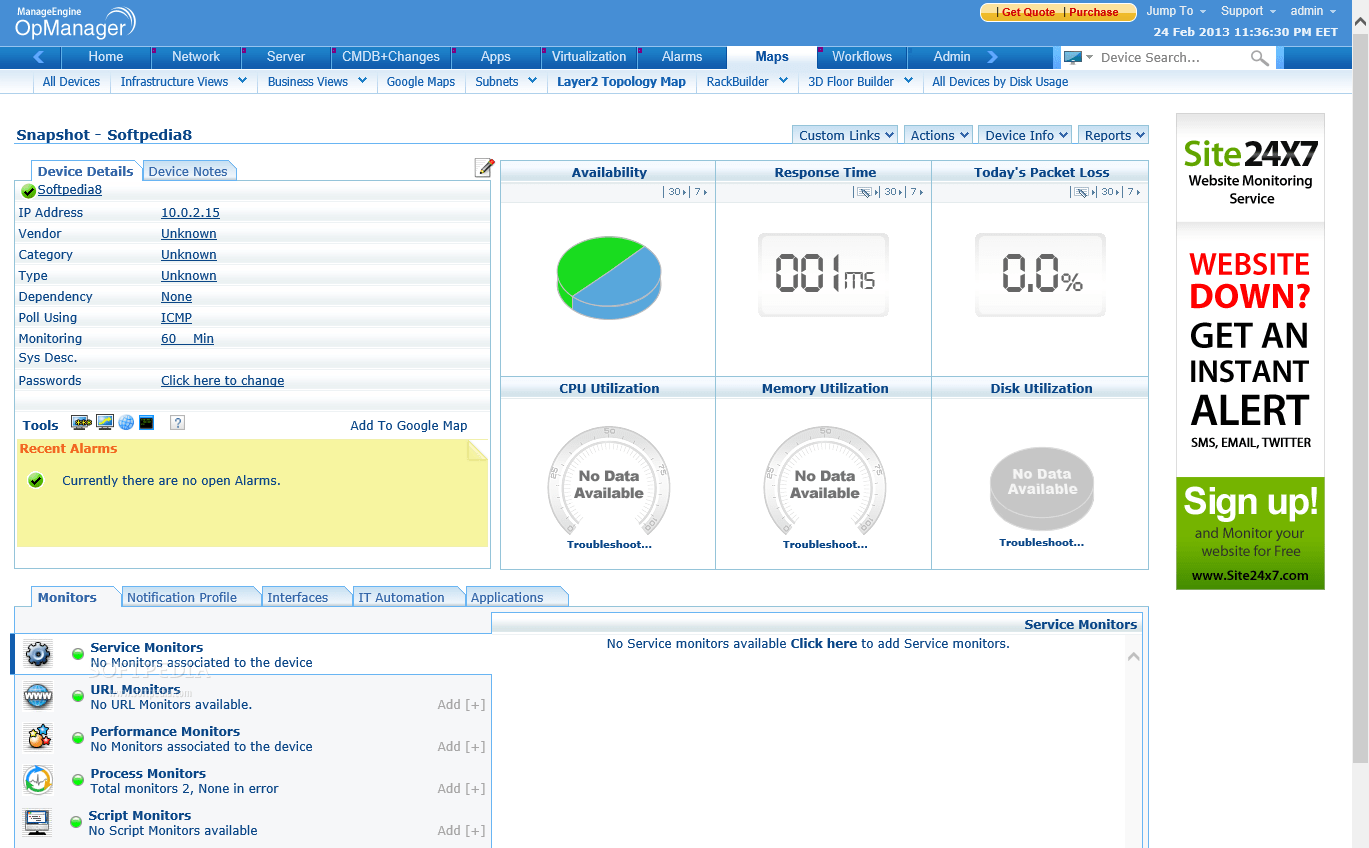Image resolution: width=1369 pixels, height=848 pixels.
Task: Open the Custom Links dropdown
Action: (x=844, y=133)
